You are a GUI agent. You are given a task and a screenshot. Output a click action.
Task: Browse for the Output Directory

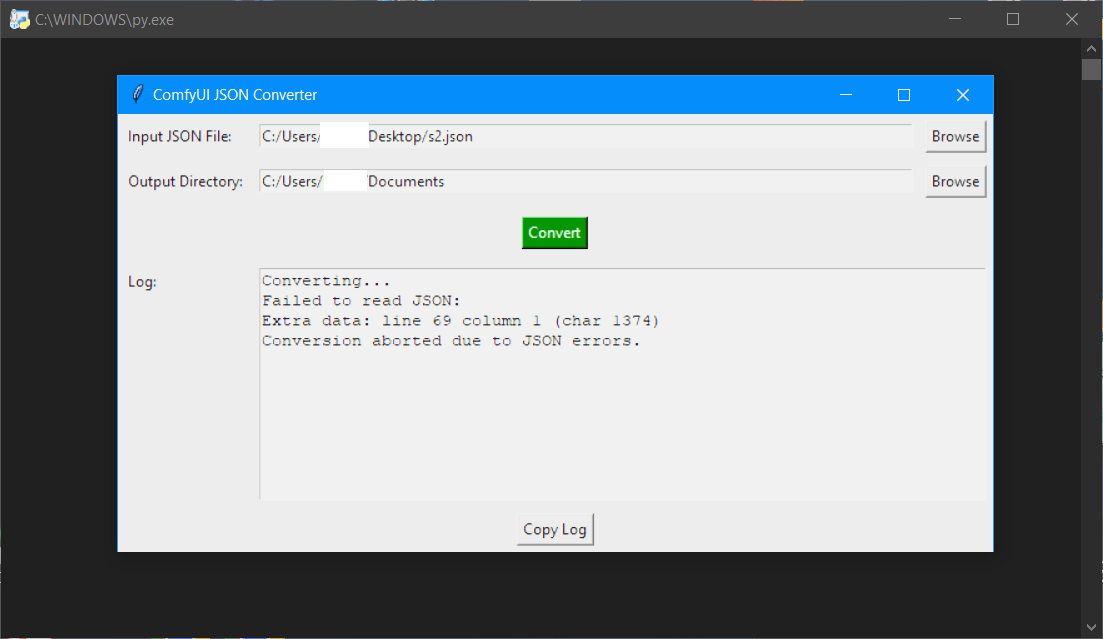point(955,182)
